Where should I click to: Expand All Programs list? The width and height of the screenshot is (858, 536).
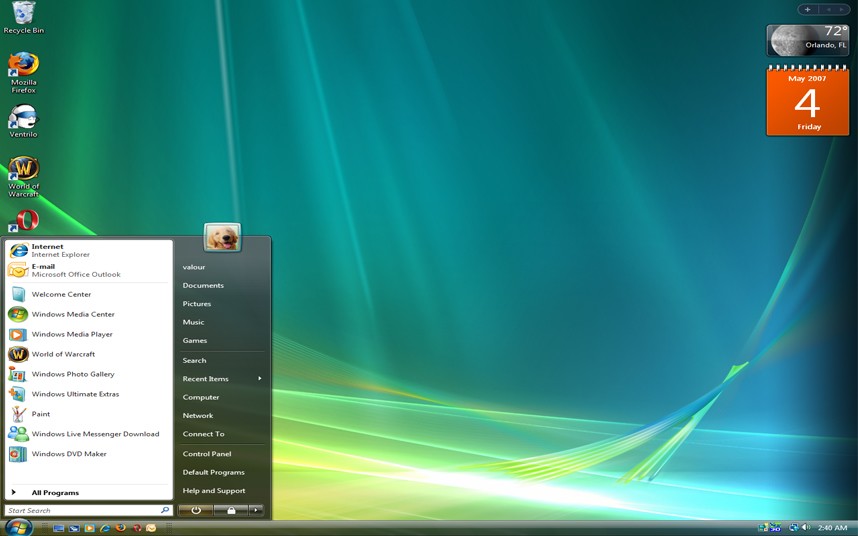coord(55,493)
